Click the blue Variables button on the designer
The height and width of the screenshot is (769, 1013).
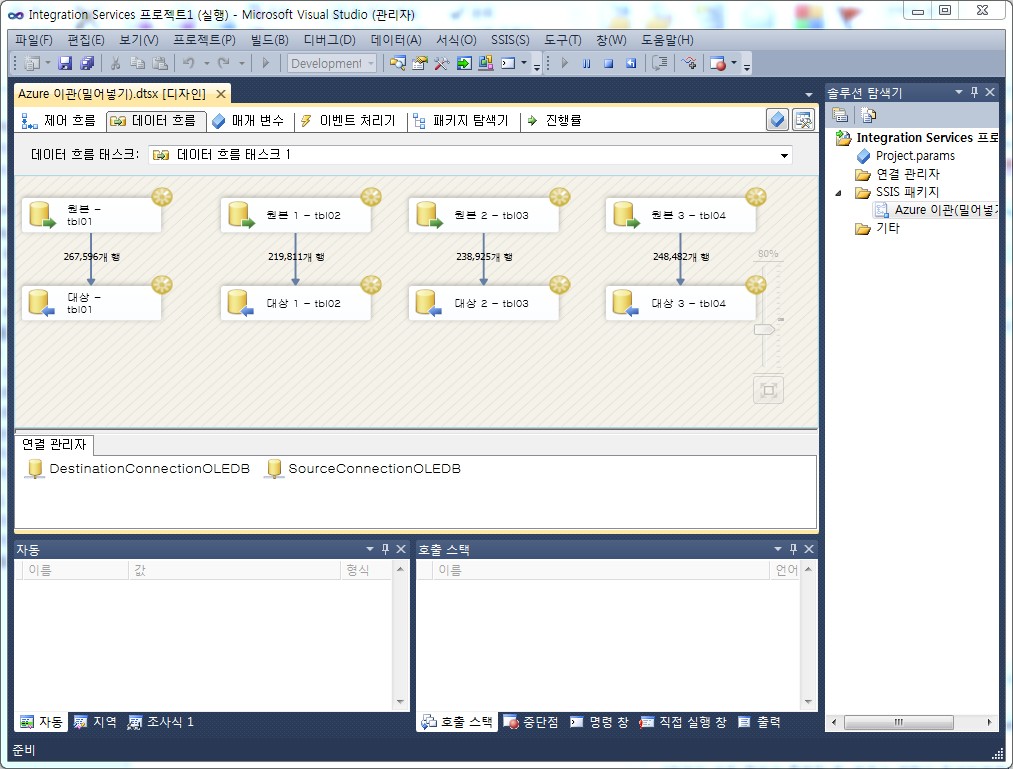[778, 120]
